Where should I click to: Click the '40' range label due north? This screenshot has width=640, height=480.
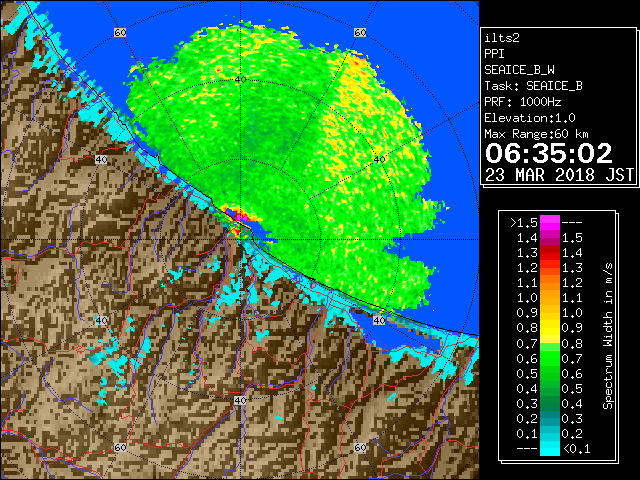tap(240, 79)
